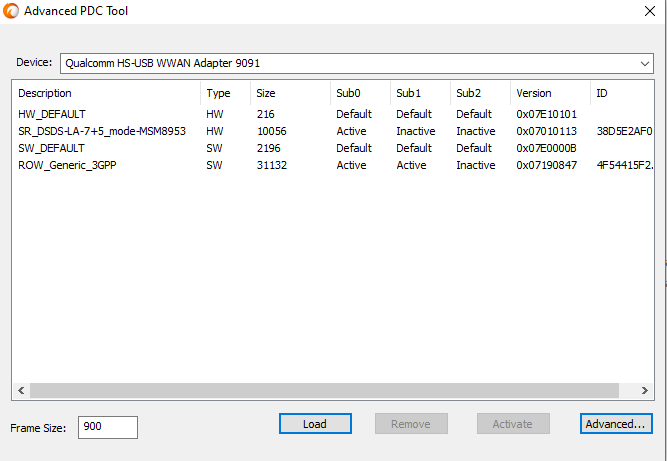
Task: Click the horizontal scrollbar thumb
Action: click(324, 390)
